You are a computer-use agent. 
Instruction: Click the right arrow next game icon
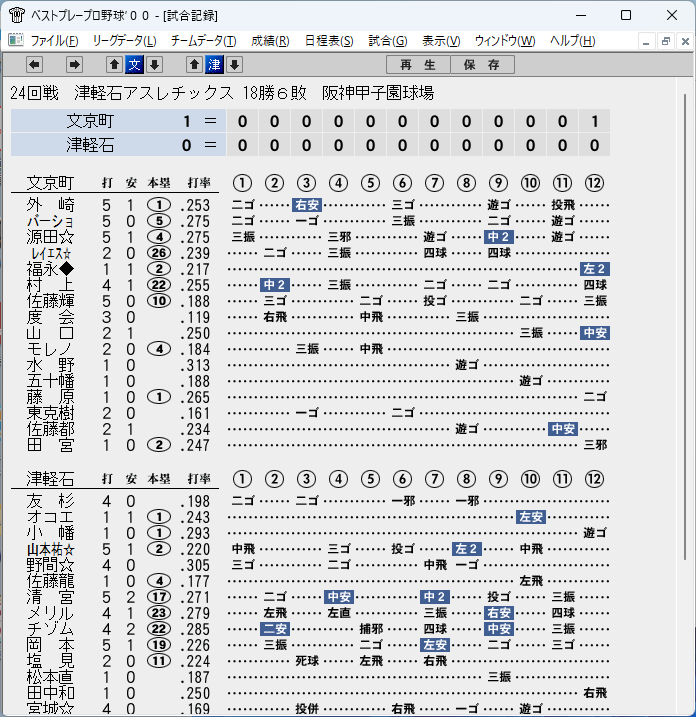(74, 64)
